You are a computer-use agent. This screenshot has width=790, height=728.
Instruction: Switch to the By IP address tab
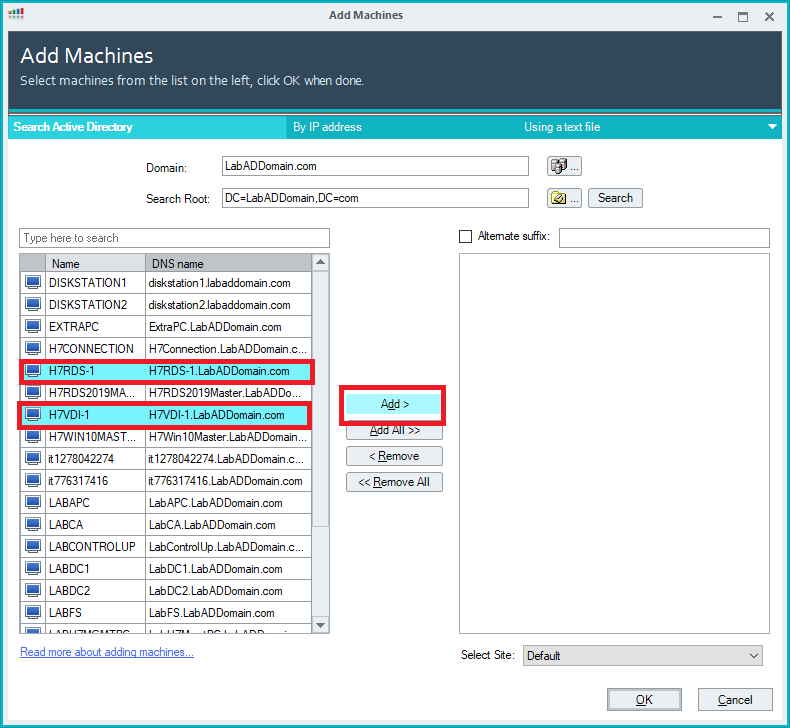point(327,127)
